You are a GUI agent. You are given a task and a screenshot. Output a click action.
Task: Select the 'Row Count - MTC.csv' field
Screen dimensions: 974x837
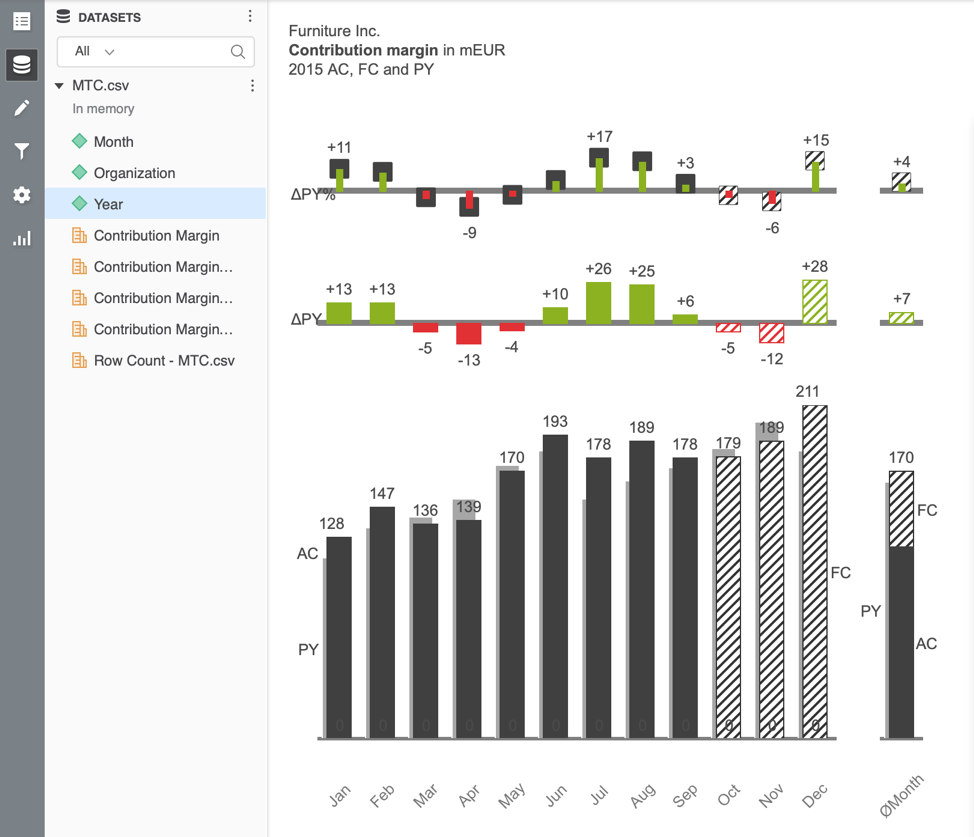click(165, 360)
